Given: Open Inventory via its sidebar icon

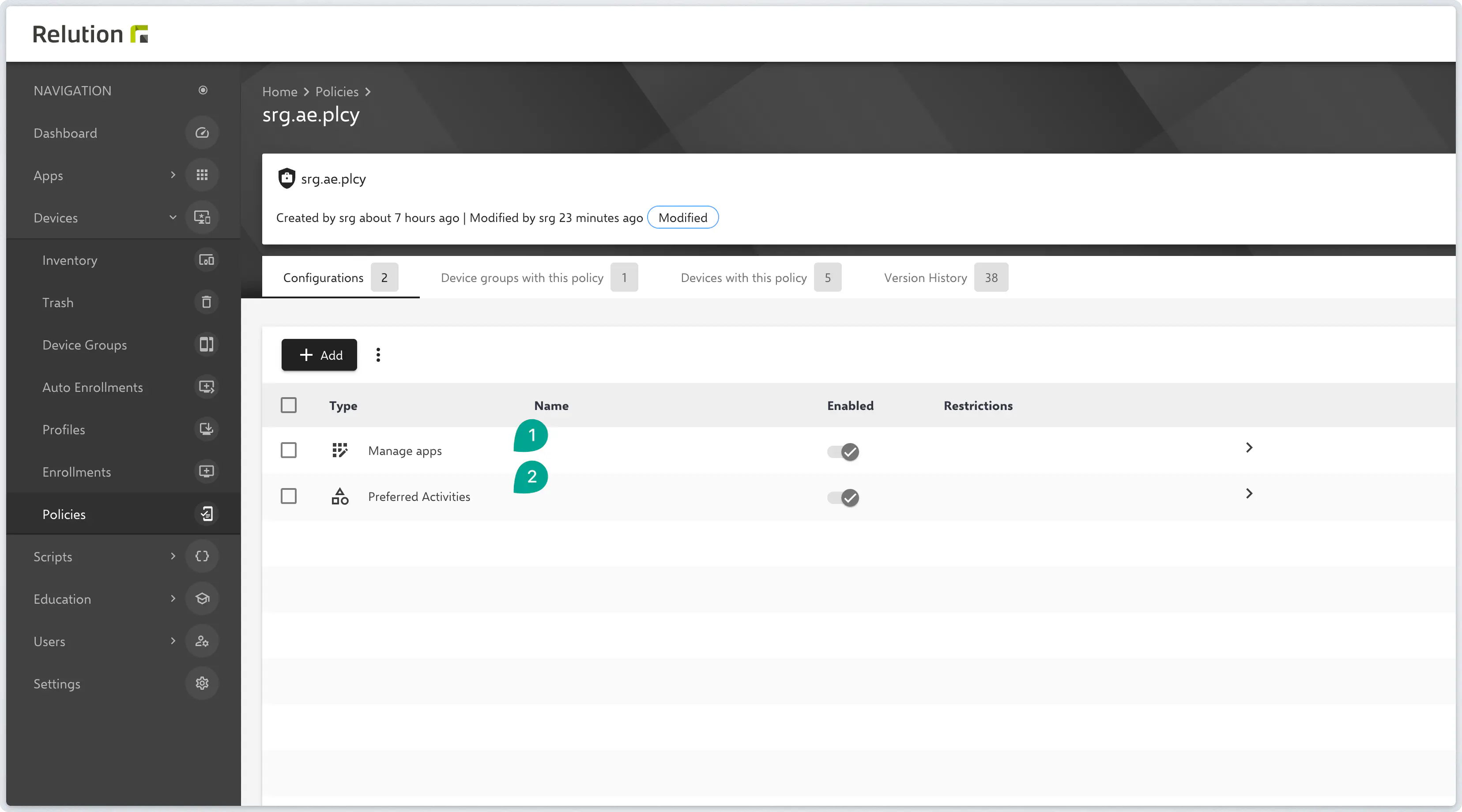Looking at the screenshot, I should [206, 260].
